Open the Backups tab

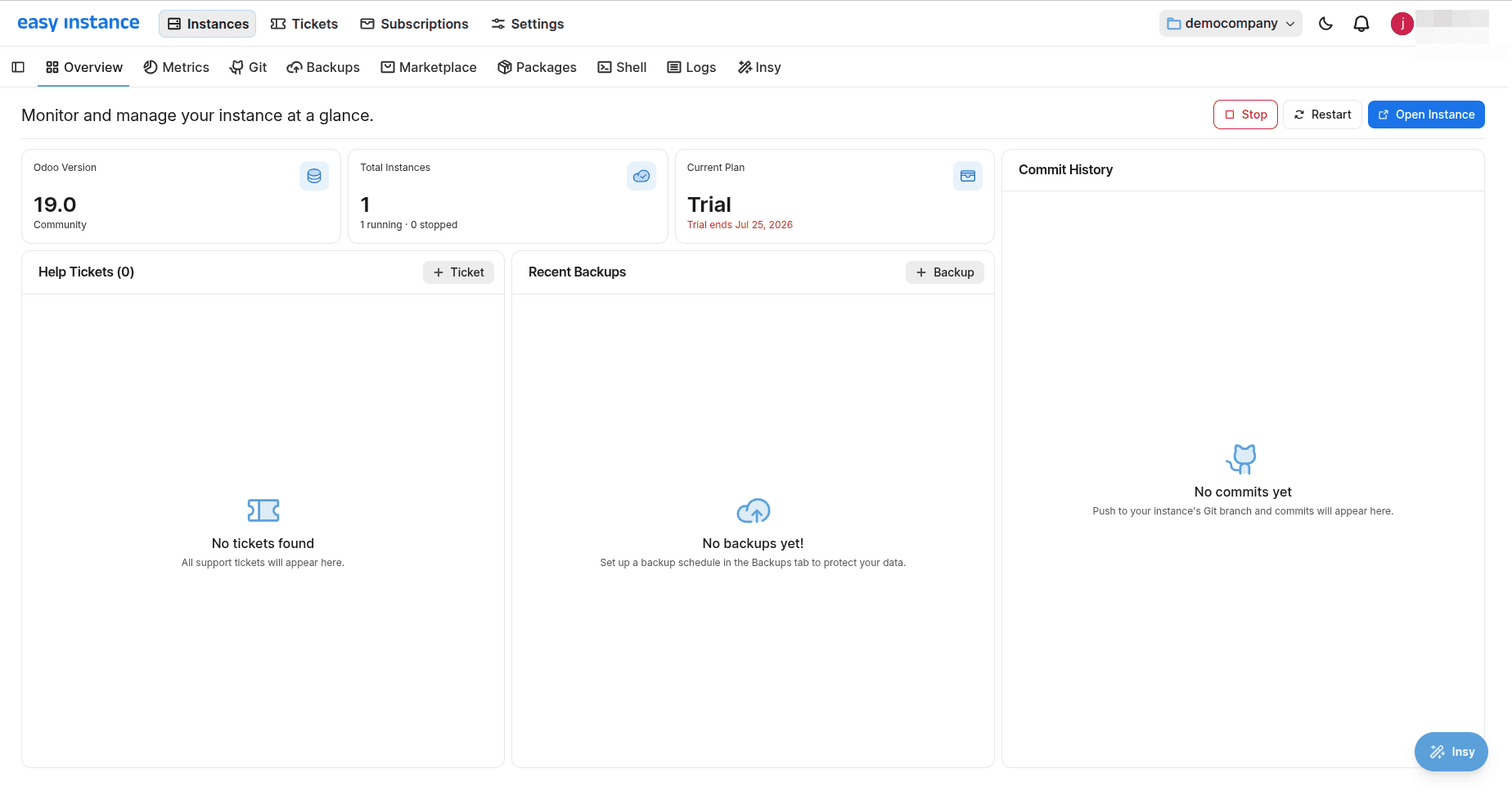[x=323, y=67]
